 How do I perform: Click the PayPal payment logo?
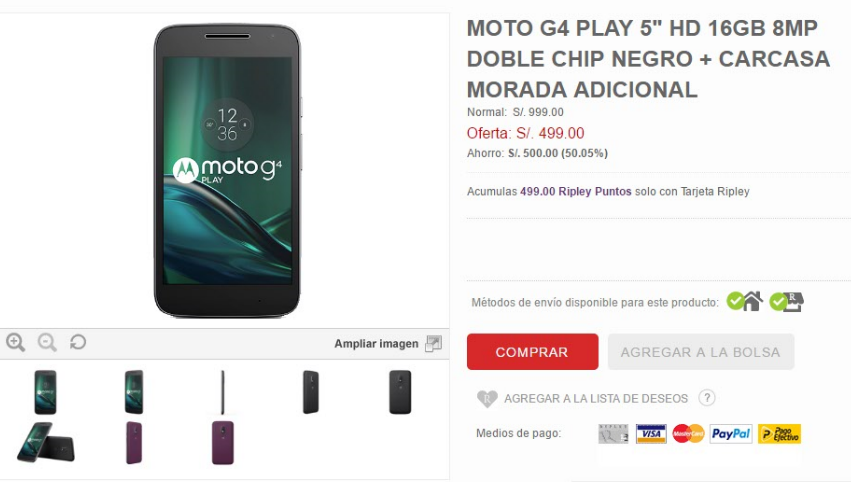point(731,434)
